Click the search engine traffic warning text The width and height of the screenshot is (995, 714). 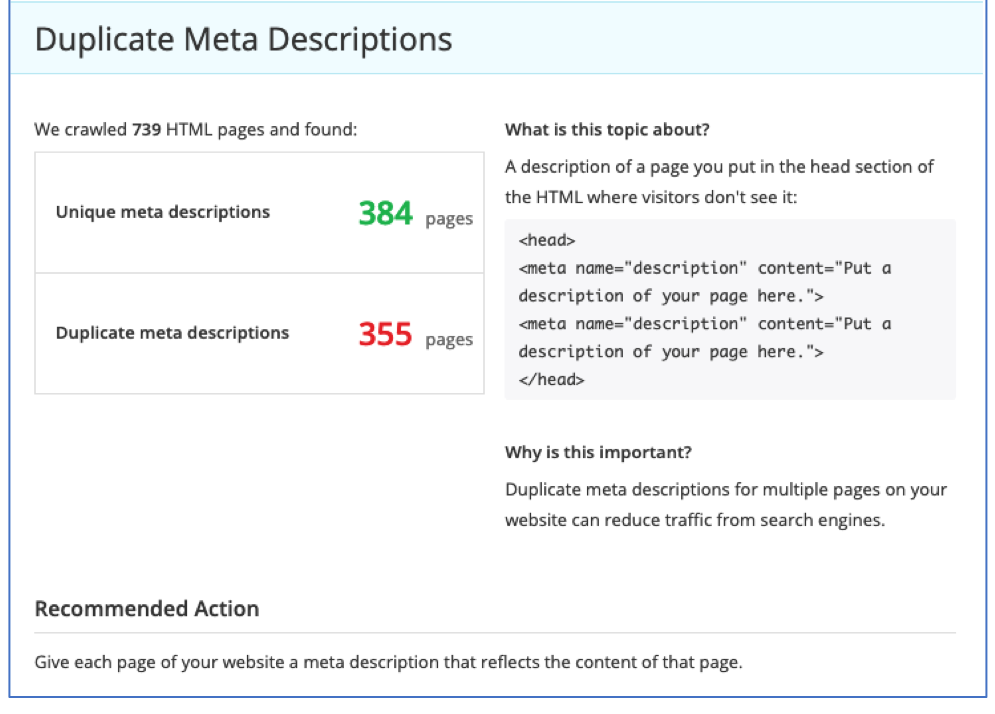click(725, 504)
